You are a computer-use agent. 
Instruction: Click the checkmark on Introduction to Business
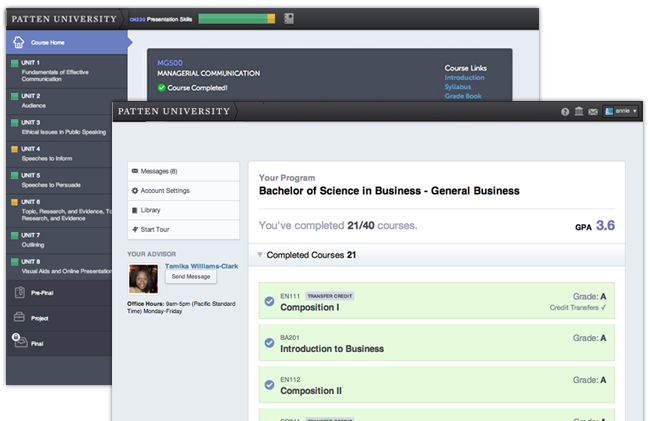[269, 343]
